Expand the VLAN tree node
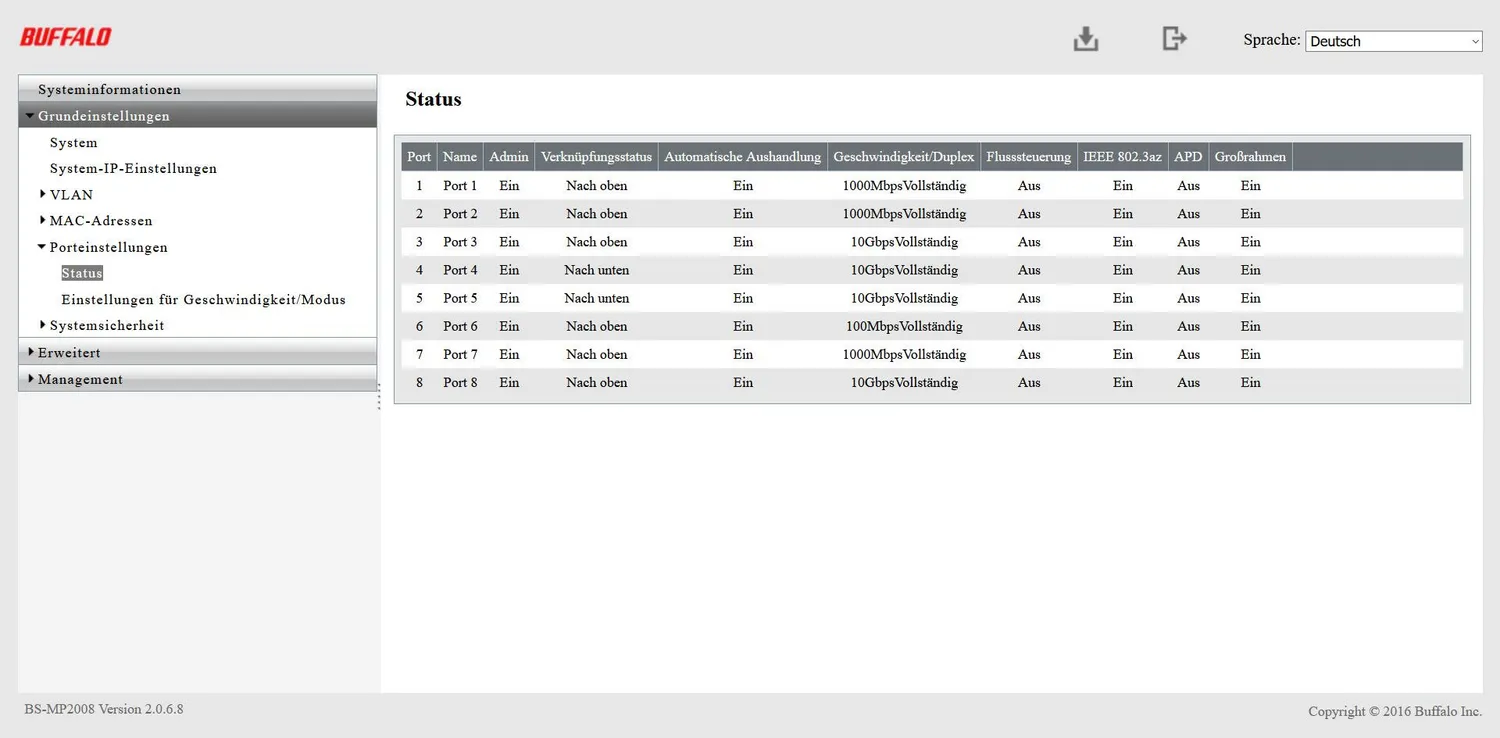This screenshot has height=738, width=1500. click(x=43, y=194)
